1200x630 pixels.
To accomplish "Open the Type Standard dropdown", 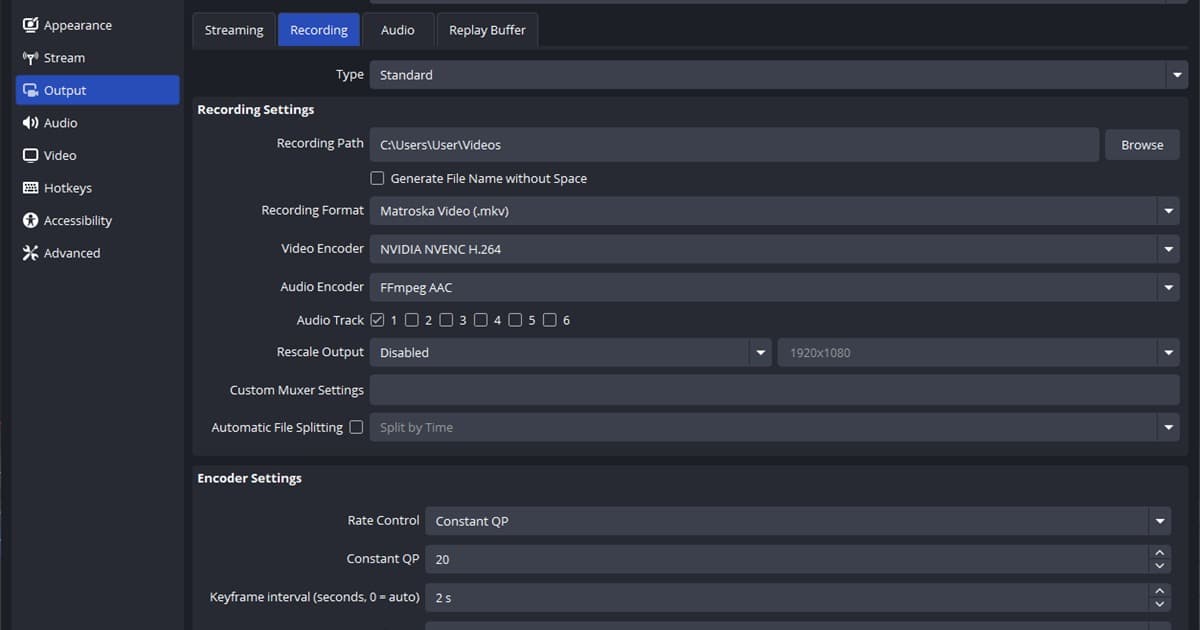I will point(779,75).
